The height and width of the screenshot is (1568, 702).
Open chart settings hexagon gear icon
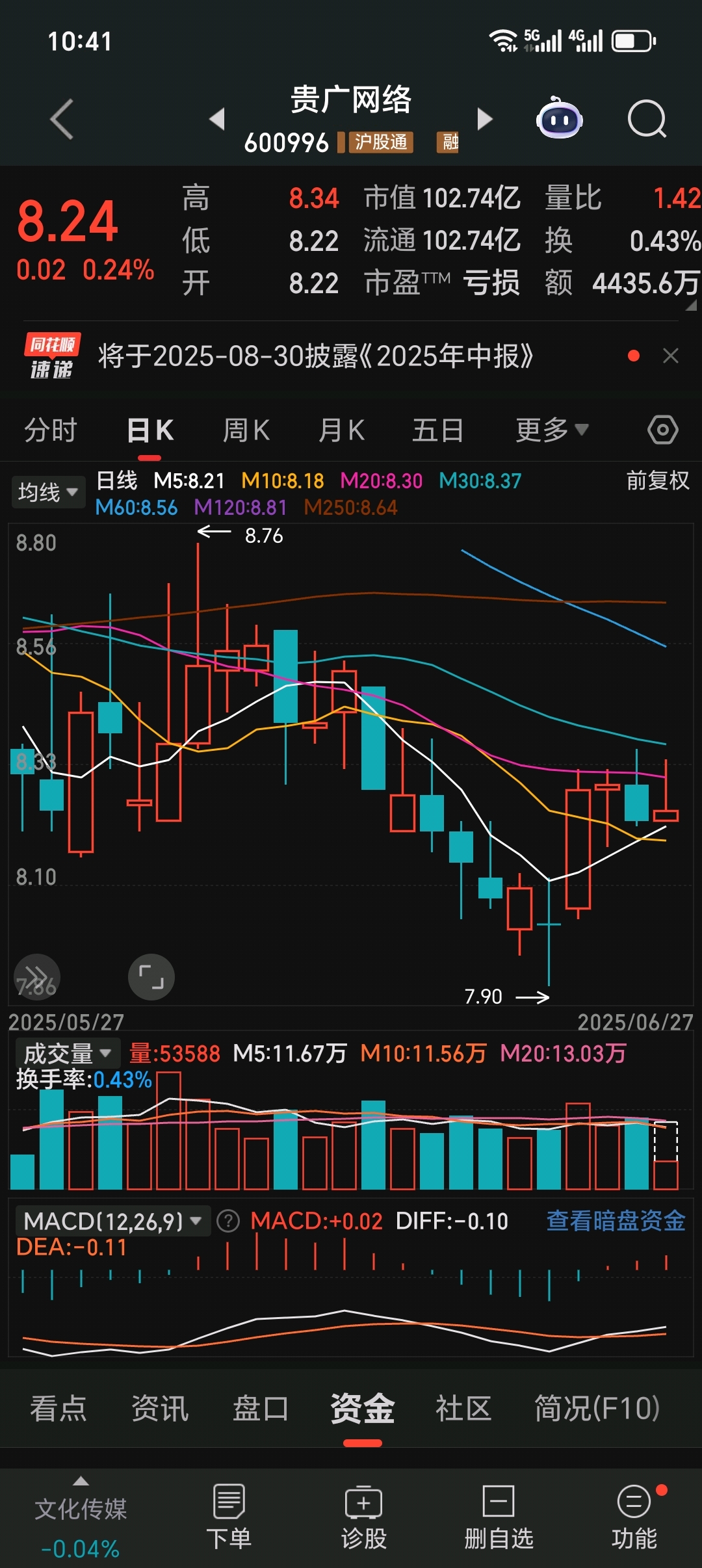[x=663, y=430]
